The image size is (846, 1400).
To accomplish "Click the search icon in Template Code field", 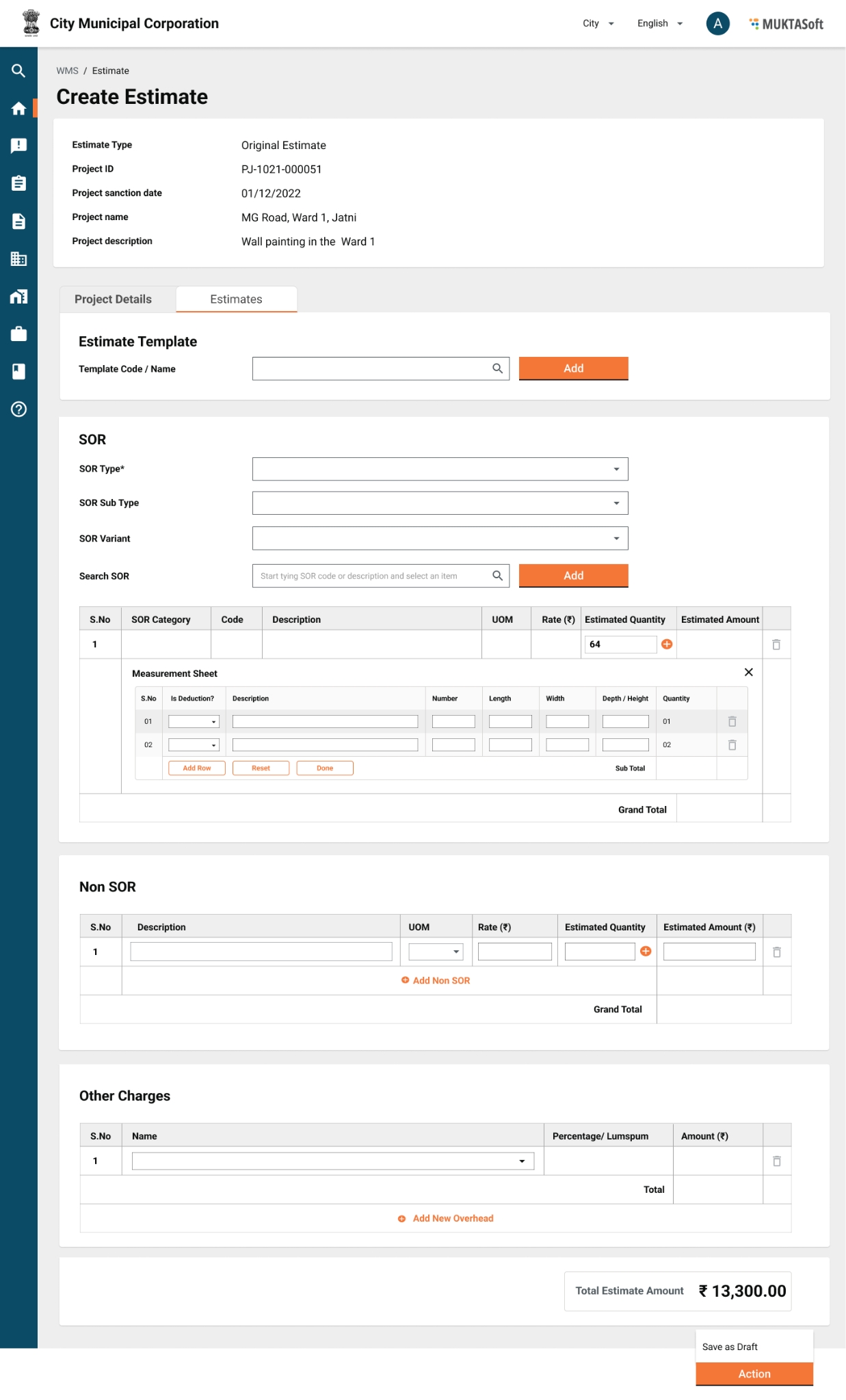I will 497,368.
